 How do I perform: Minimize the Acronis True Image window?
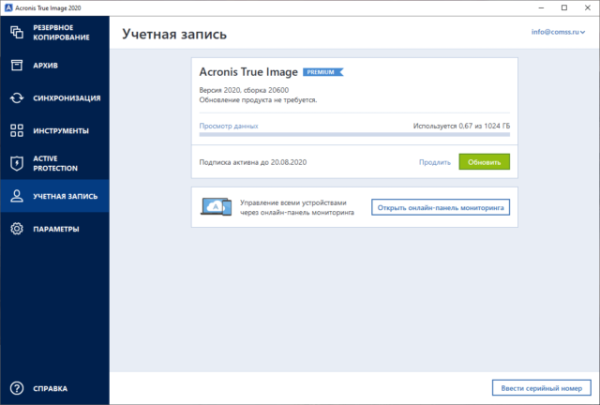coord(541,8)
